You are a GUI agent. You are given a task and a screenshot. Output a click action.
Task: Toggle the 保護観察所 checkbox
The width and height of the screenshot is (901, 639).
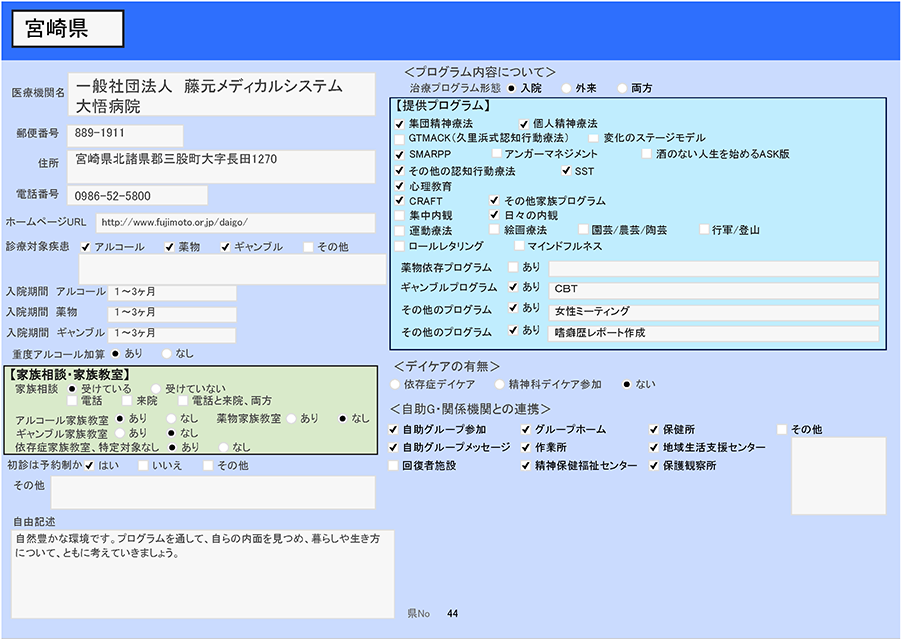pos(654,466)
